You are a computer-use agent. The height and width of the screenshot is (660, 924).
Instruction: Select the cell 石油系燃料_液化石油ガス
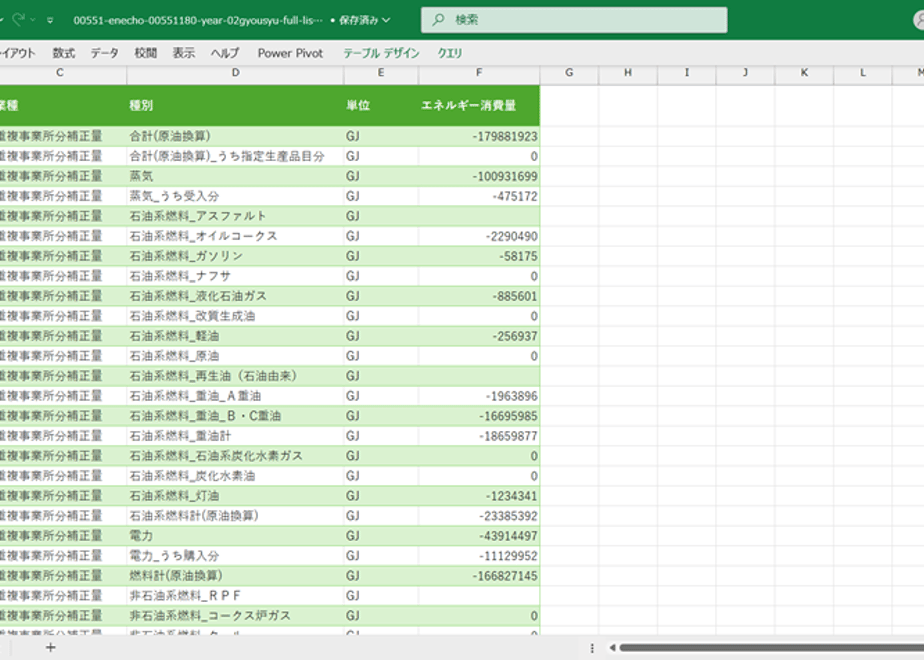235,296
